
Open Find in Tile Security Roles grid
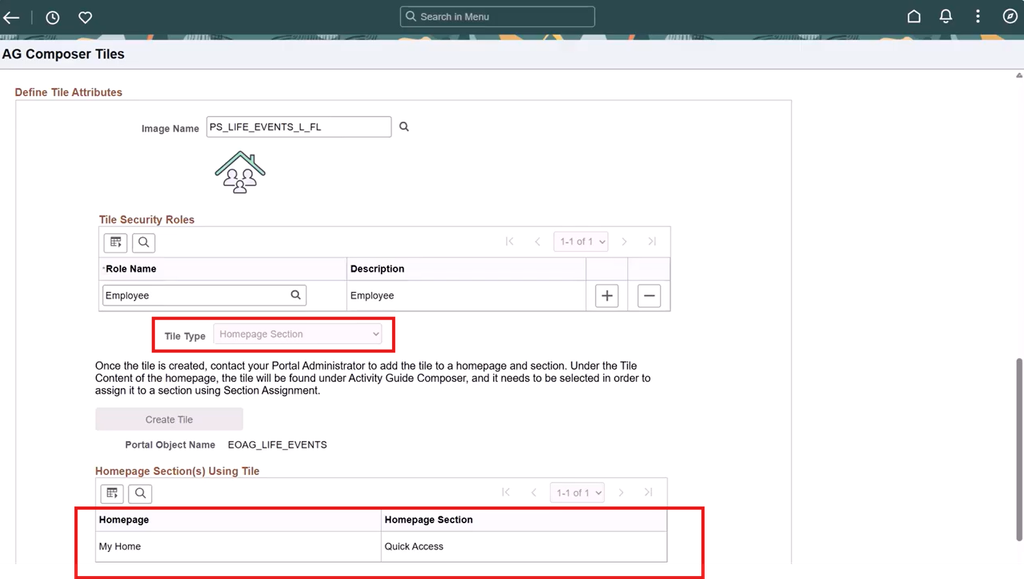143,242
